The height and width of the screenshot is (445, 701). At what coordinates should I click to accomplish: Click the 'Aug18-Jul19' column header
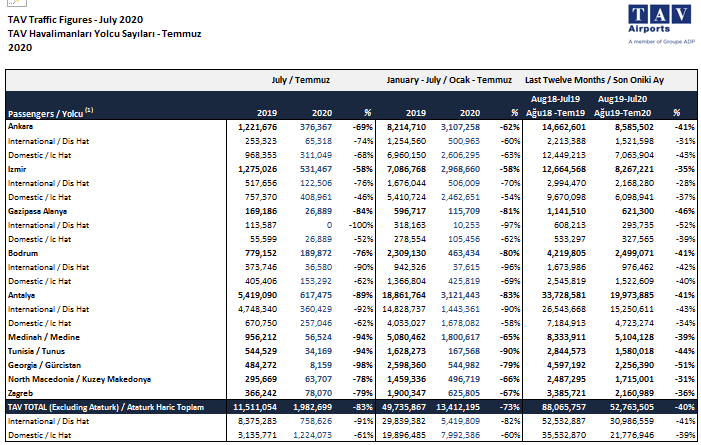pos(555,99)
